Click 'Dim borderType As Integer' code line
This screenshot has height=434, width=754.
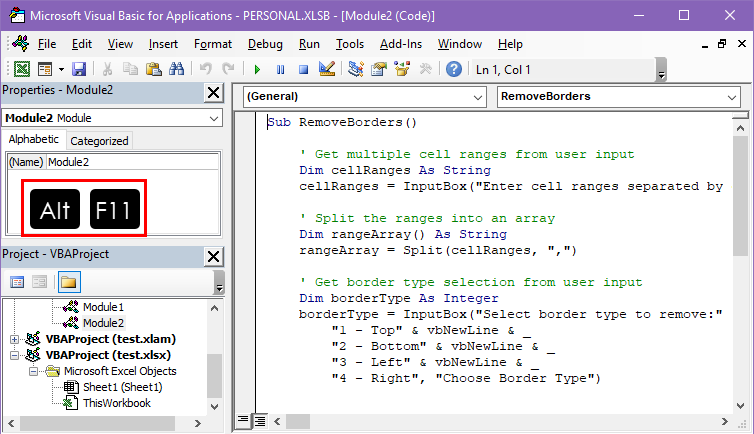click(399, 298)
